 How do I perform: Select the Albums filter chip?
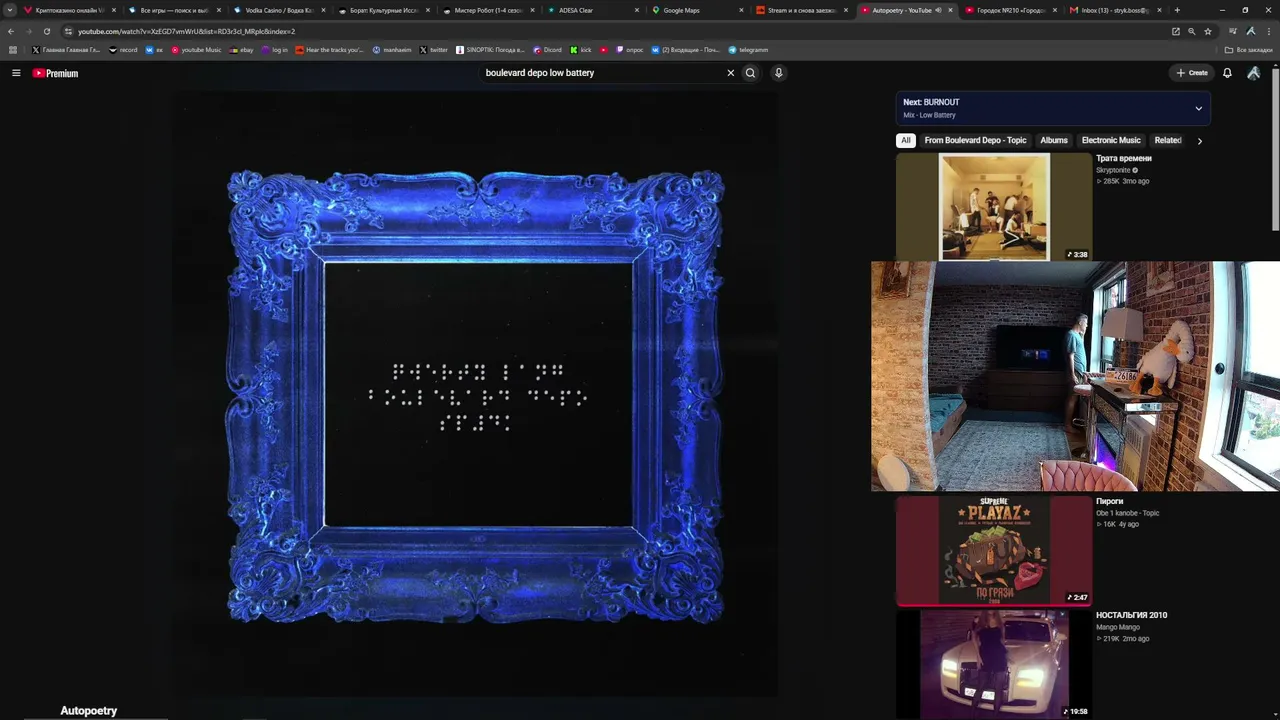[x=1054, y=141]
